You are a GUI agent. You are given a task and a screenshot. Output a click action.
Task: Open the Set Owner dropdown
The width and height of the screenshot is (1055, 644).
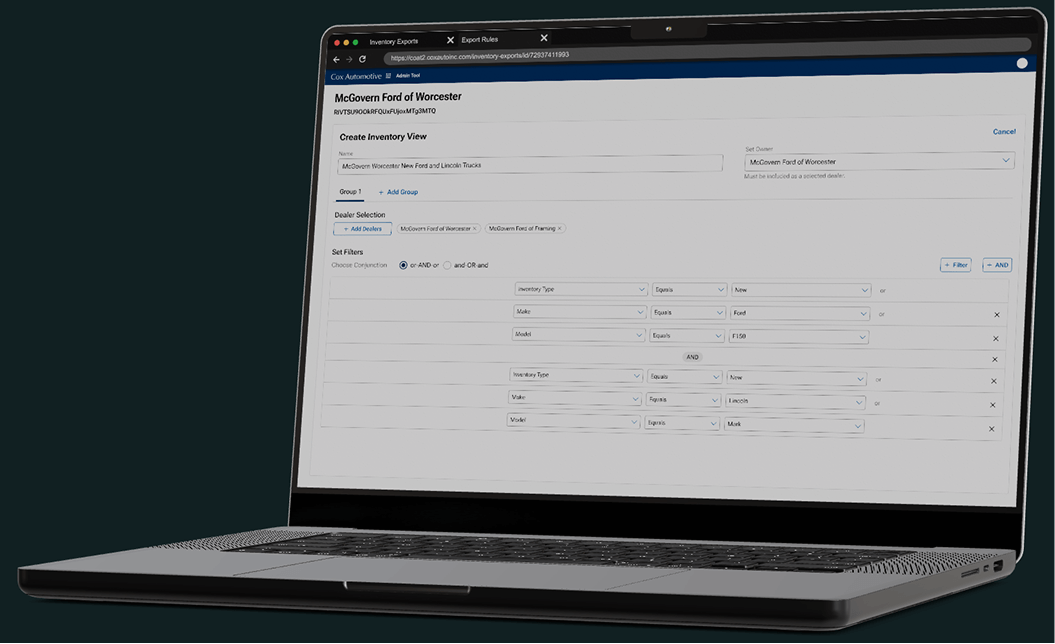tap(879, 162)
